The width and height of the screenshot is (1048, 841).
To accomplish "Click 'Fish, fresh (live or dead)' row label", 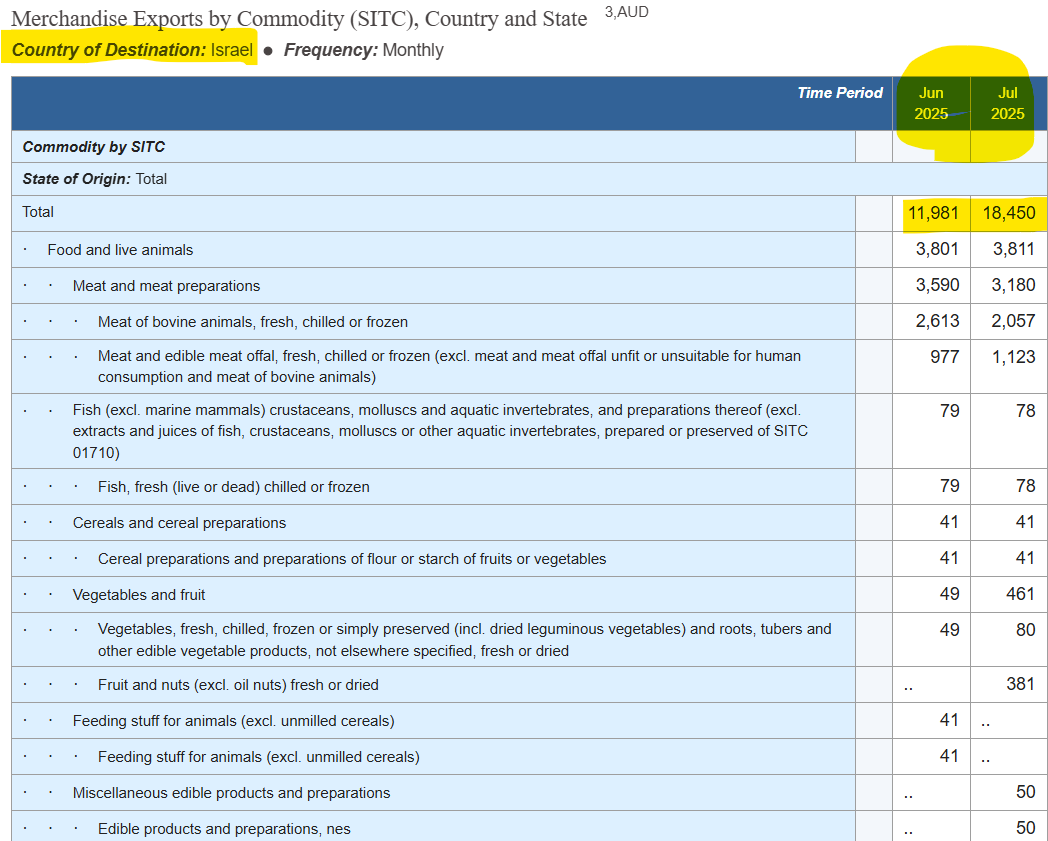I will 234,487.
